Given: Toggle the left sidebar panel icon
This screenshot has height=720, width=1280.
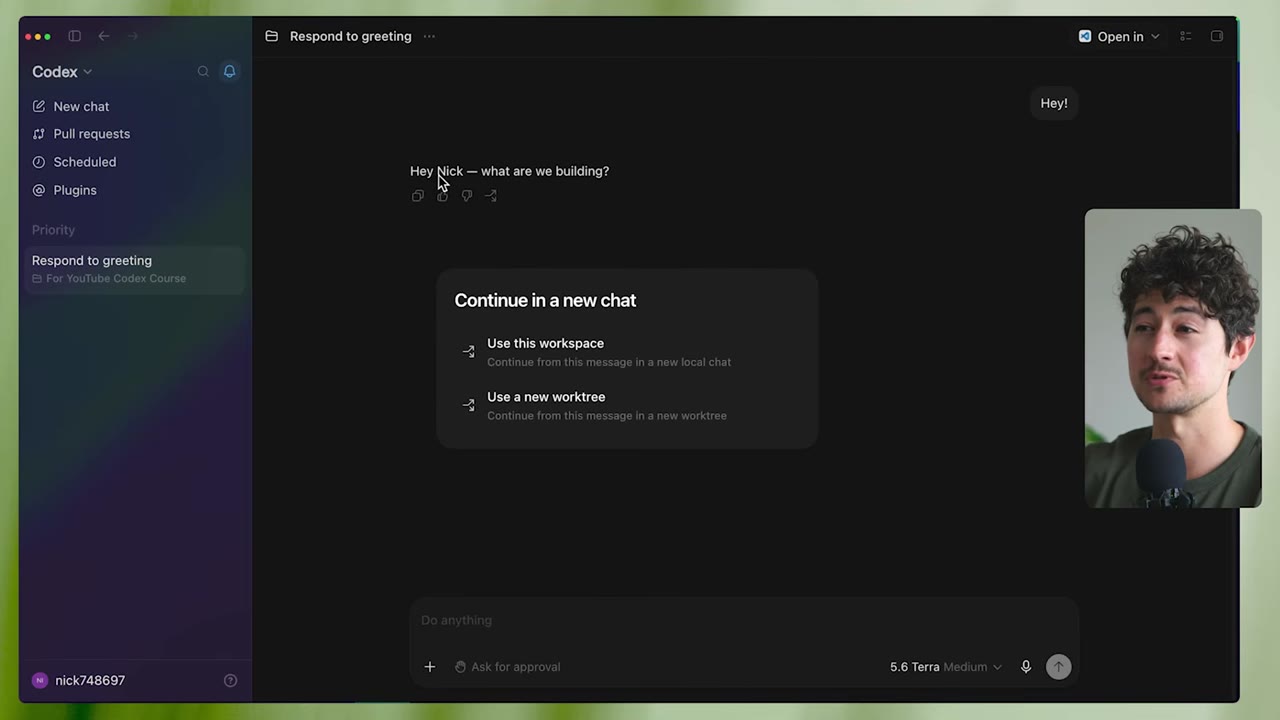Looking at the screenshot, I should pos(74,36).
